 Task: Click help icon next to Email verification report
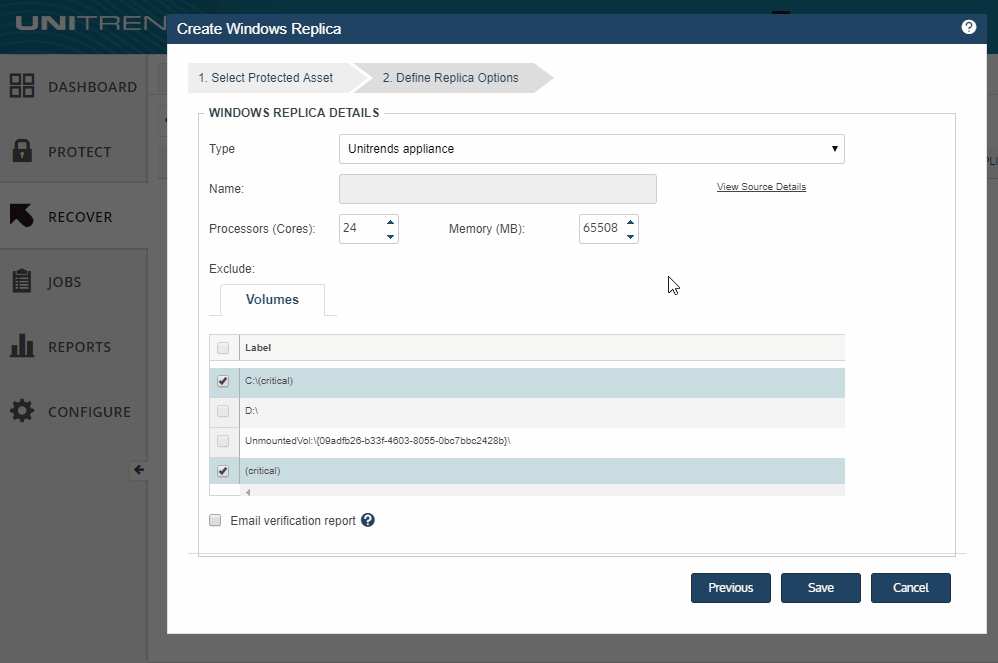(368, 520)
